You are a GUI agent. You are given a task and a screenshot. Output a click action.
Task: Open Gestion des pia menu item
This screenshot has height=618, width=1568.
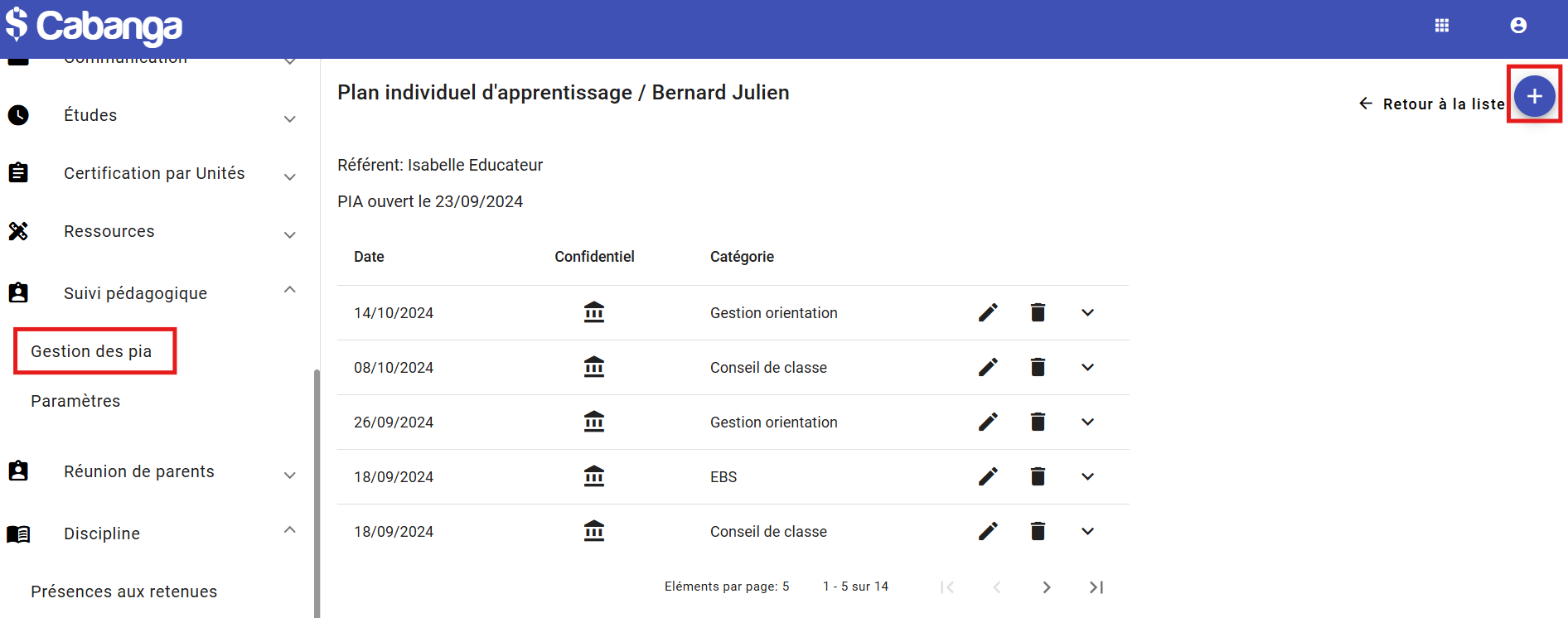[x=91, y=351]
